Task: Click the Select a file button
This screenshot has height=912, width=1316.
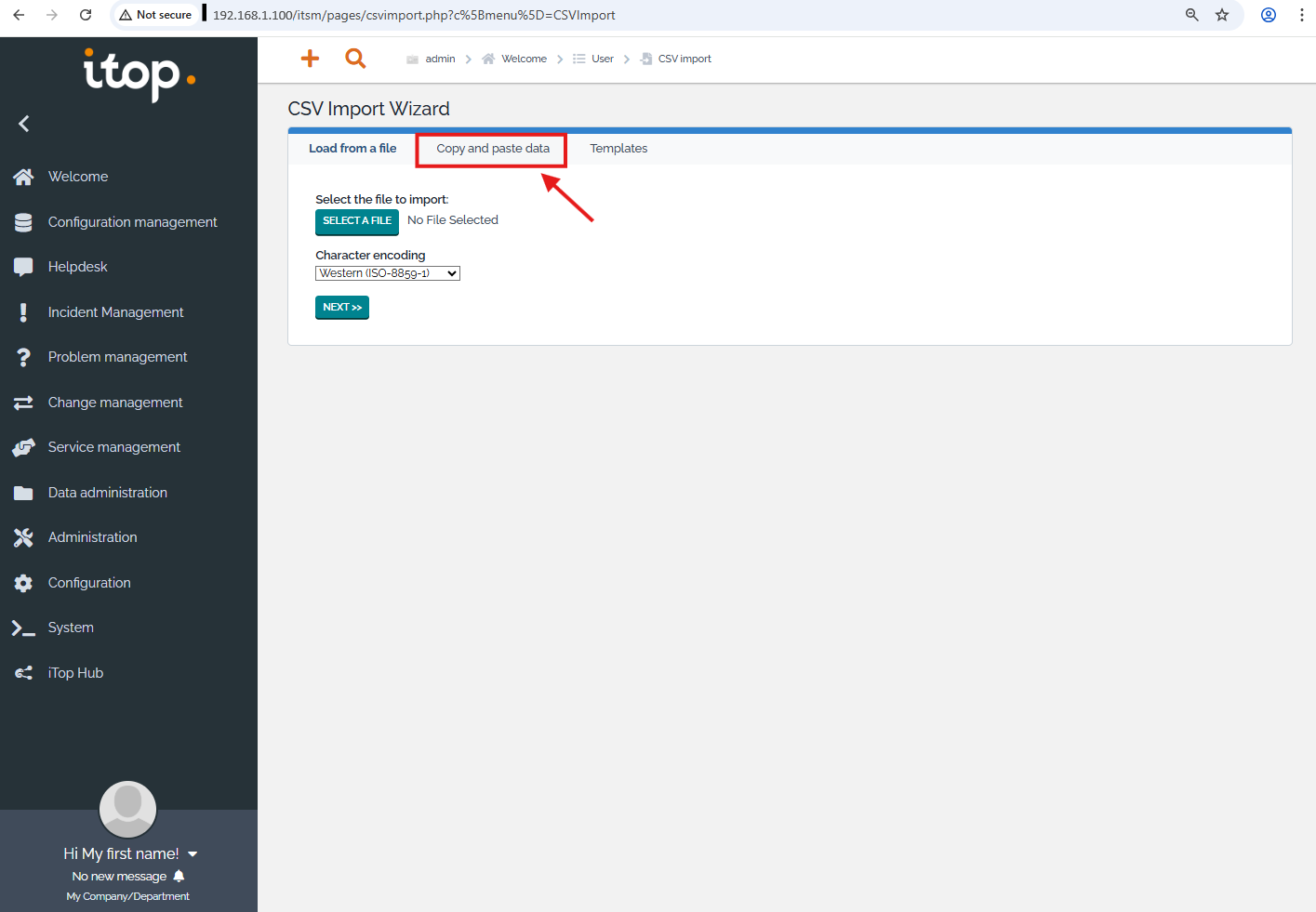Action: point(357,221)
